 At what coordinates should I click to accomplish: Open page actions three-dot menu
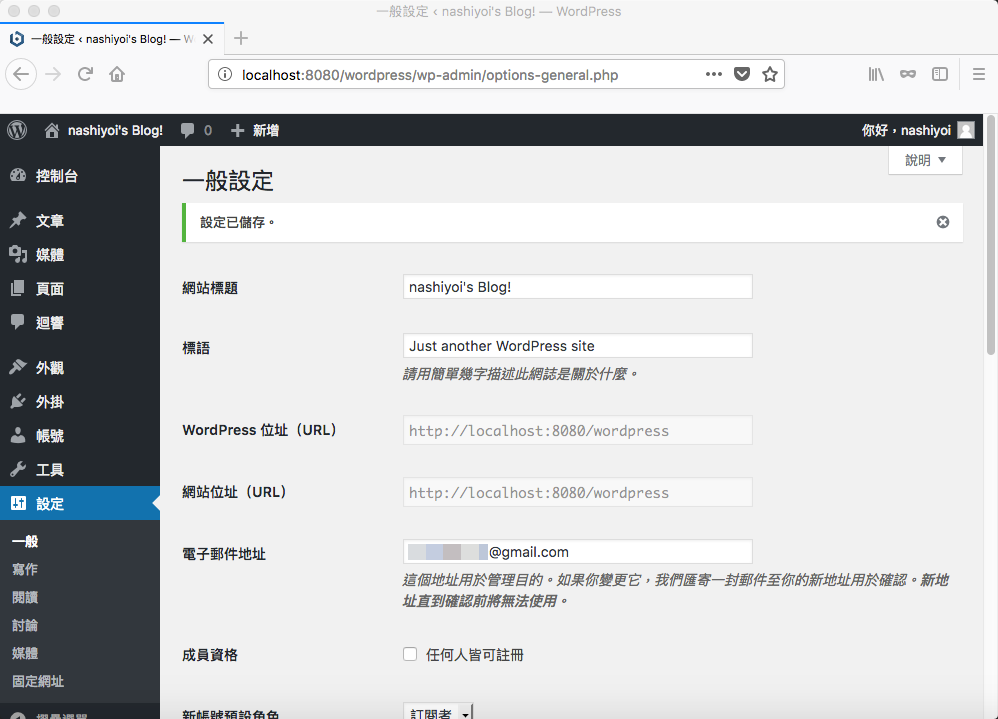tap(713, 74)
